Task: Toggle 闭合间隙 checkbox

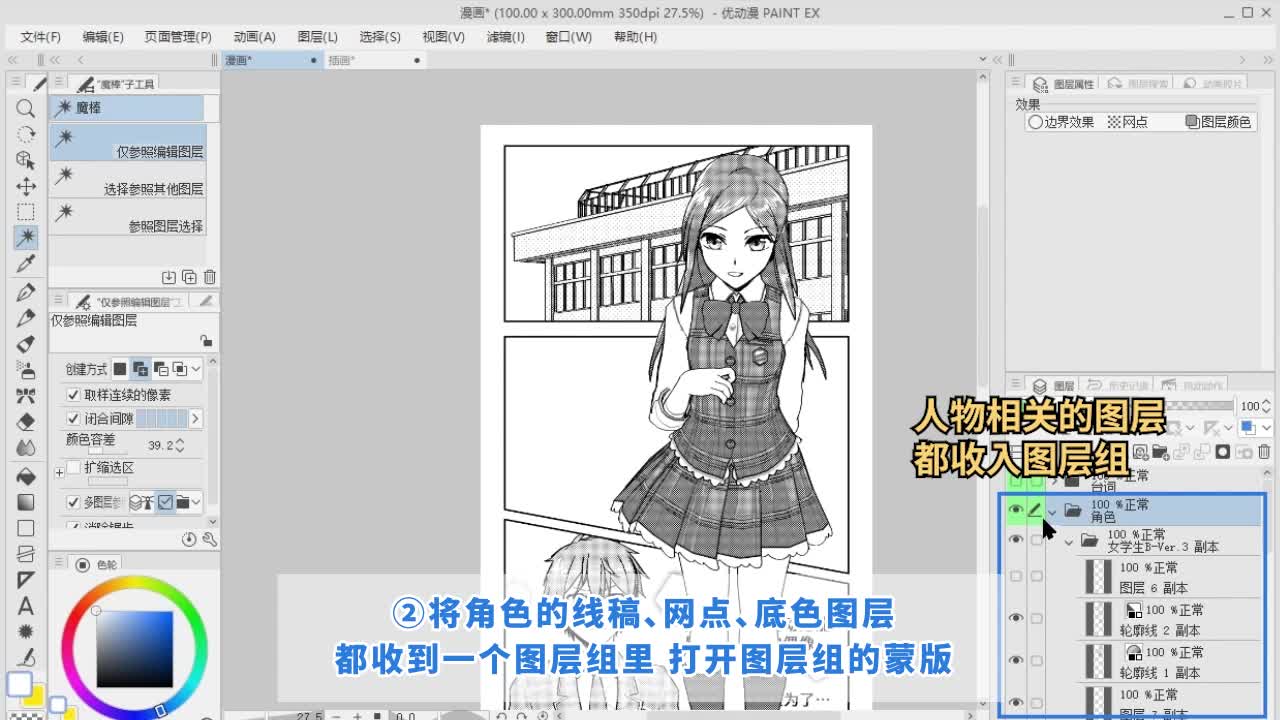Action: (x=73, y=418)
